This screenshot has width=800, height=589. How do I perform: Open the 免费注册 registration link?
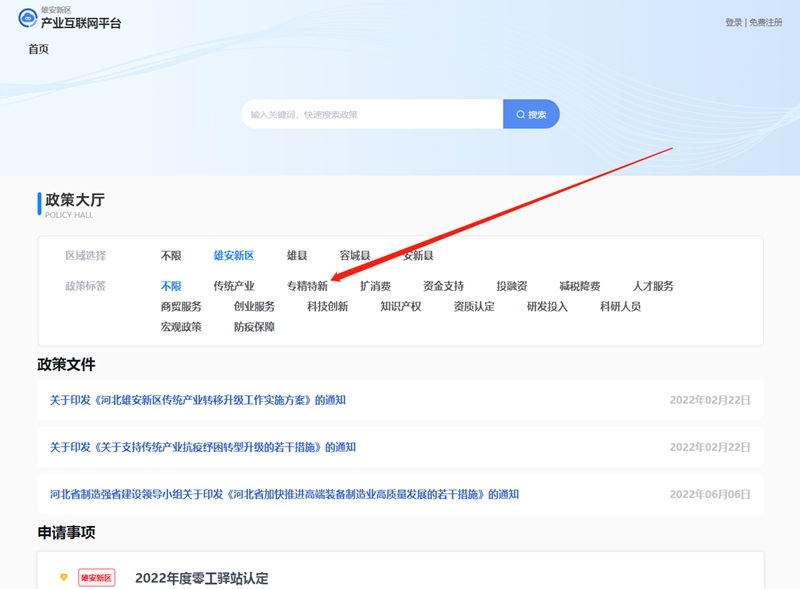pos(765,22)
